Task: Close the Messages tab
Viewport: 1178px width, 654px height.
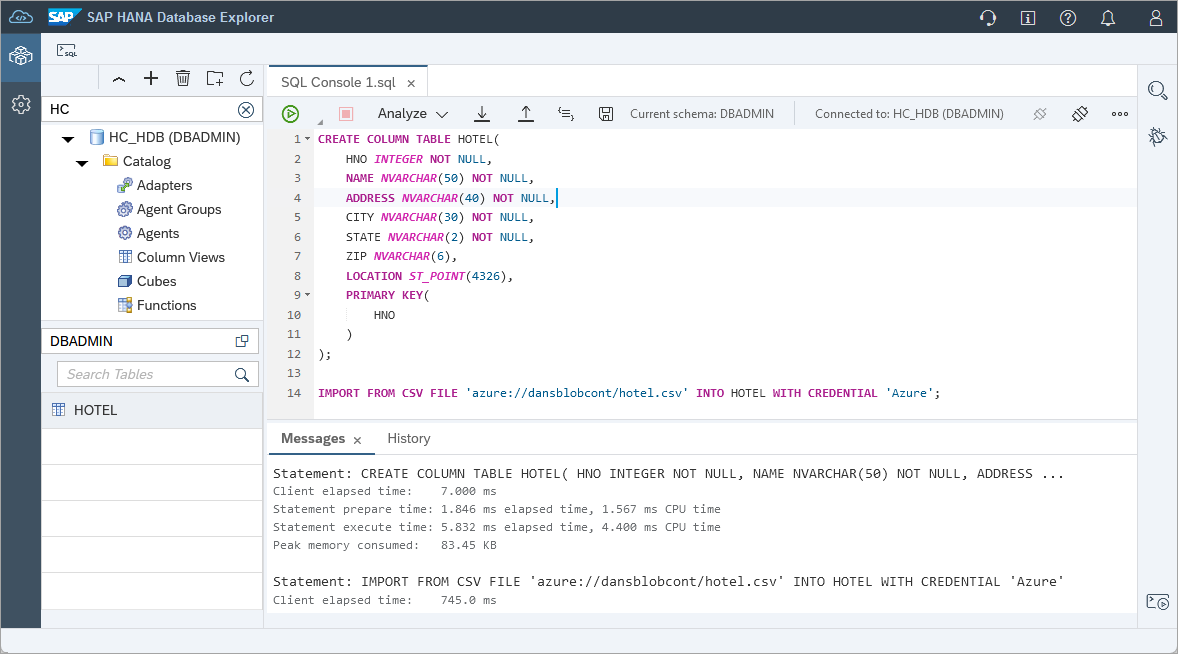Action: 358,441
